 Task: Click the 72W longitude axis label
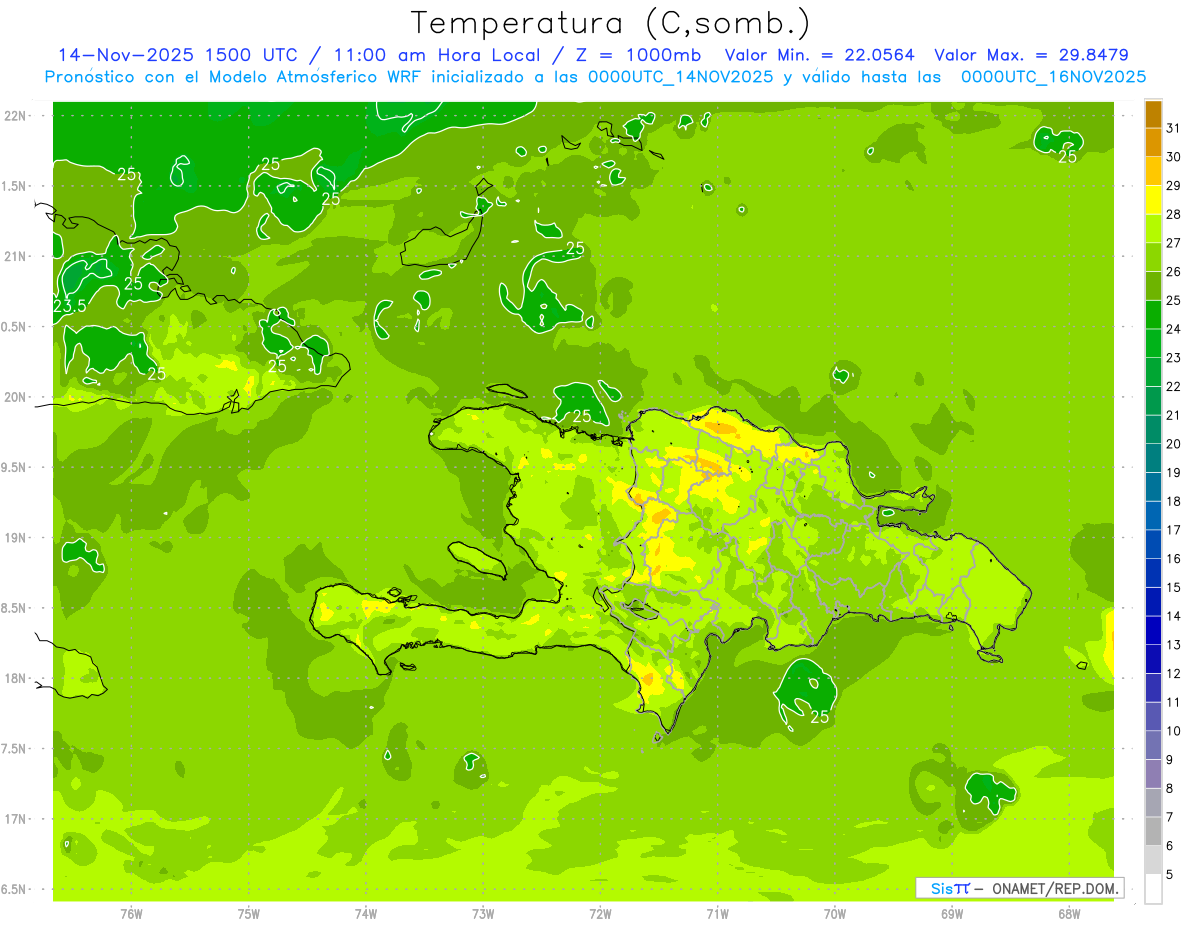(600, 914)
